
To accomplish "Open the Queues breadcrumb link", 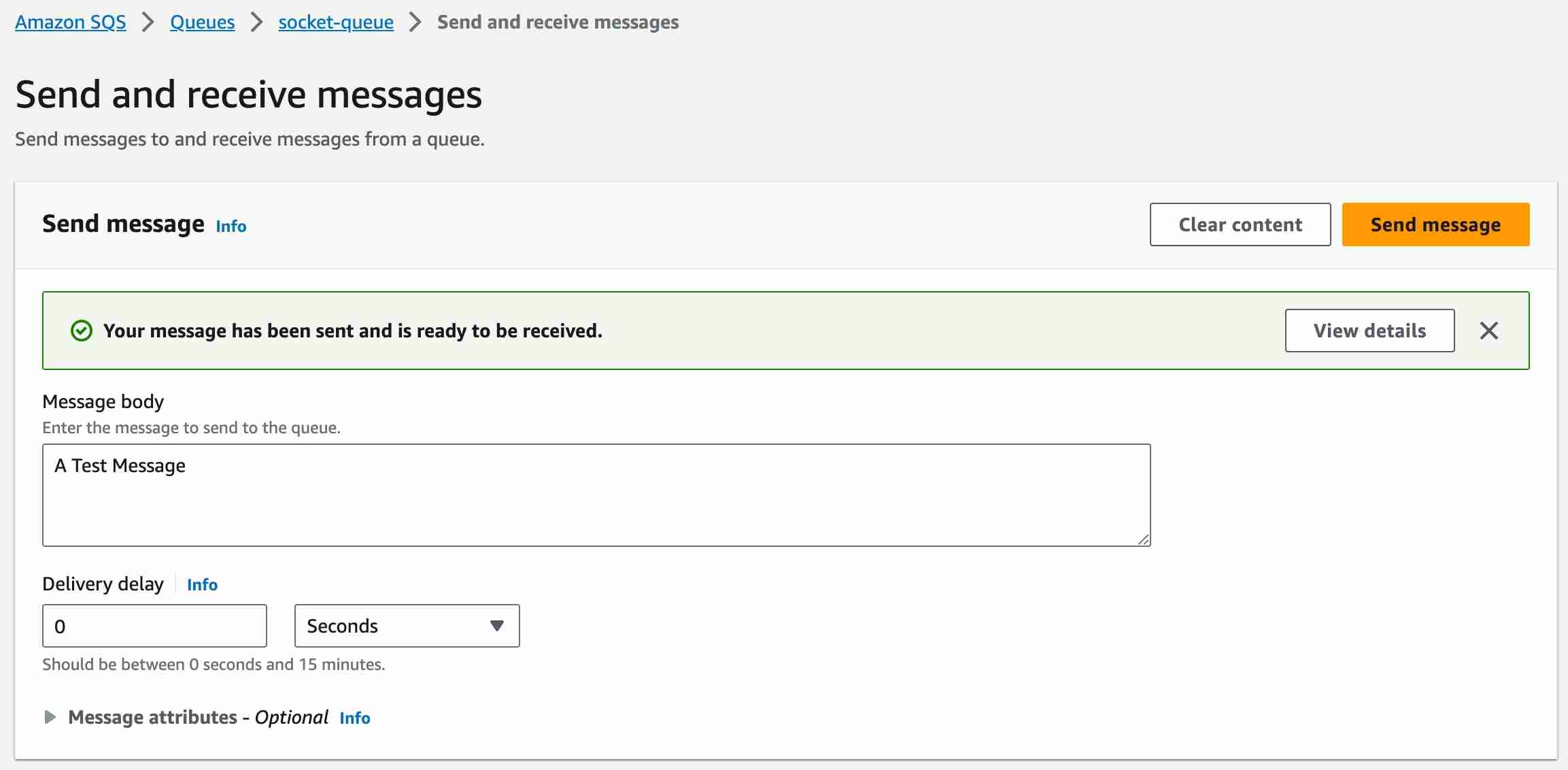I will tap(201, 22).
